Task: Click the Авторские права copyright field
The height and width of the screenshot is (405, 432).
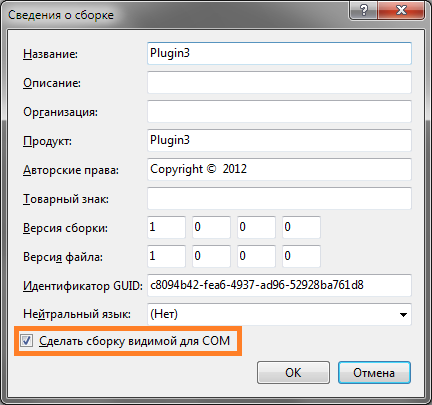Action: 279,169
